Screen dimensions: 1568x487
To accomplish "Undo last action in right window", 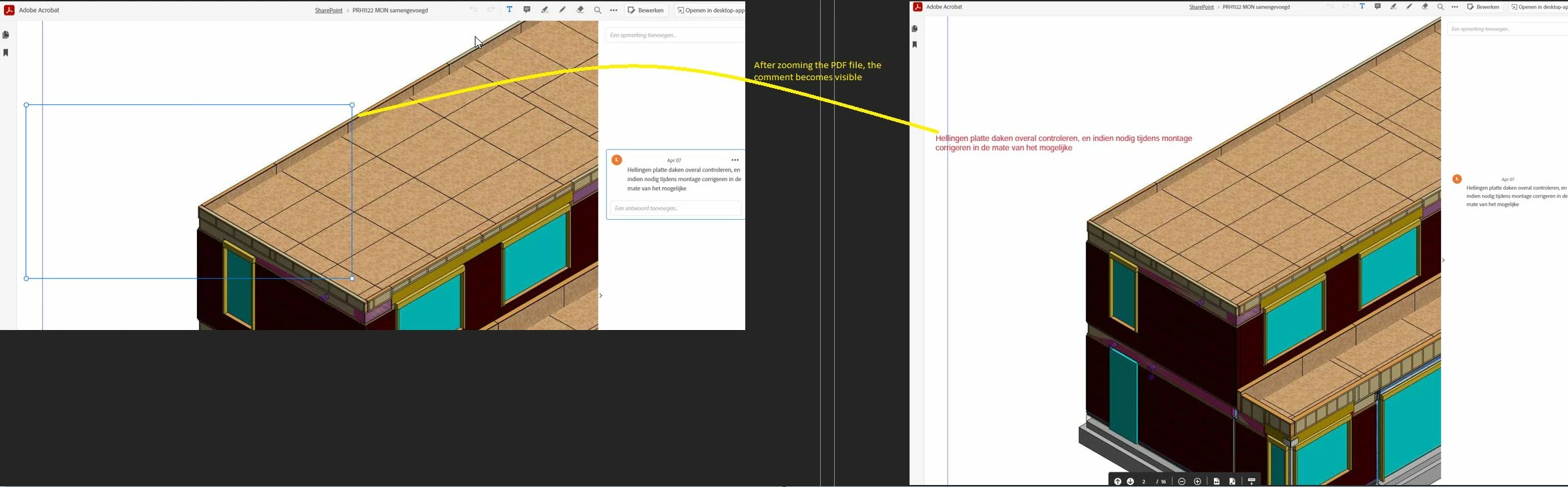I will click(1330, 7).
